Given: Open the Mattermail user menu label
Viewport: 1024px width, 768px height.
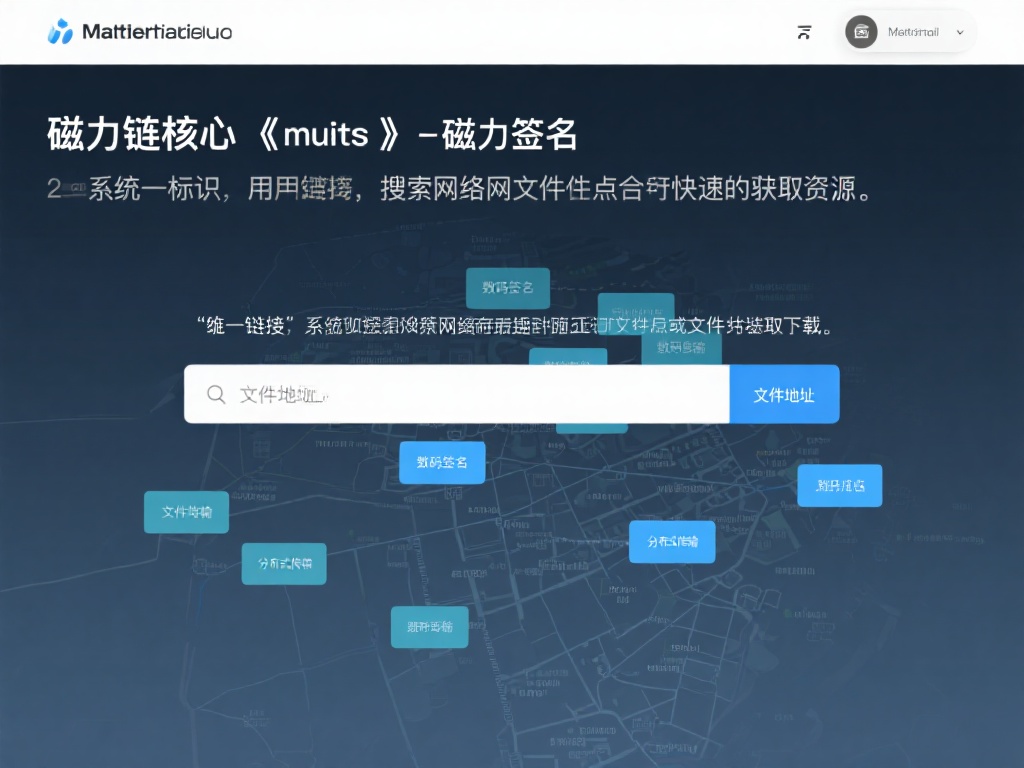Looking at the screenshot, I should tap(913, 32).
